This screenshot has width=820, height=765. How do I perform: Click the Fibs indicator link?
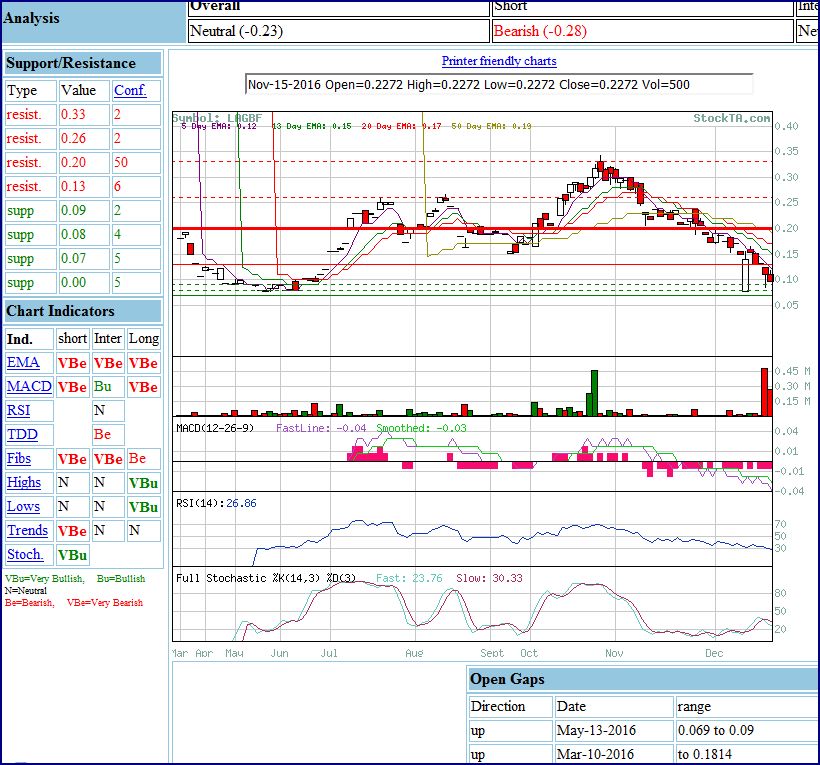[19, 459]
